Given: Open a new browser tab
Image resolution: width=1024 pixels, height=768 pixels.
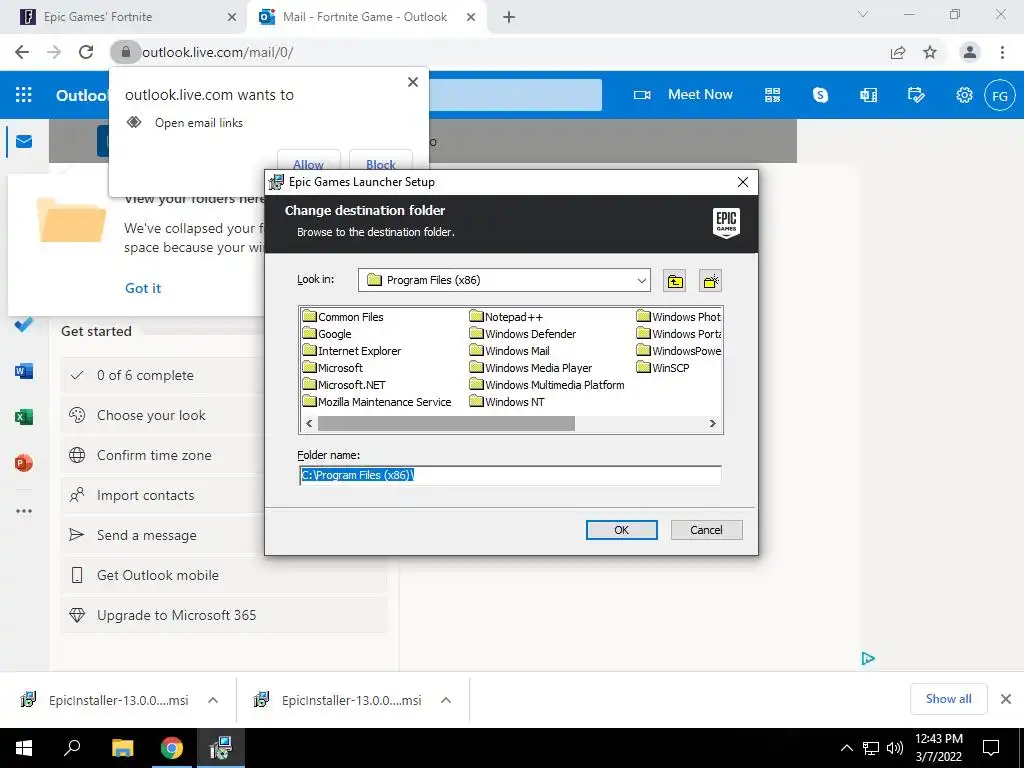Looking at the screenshot, I should click(509, 17).
